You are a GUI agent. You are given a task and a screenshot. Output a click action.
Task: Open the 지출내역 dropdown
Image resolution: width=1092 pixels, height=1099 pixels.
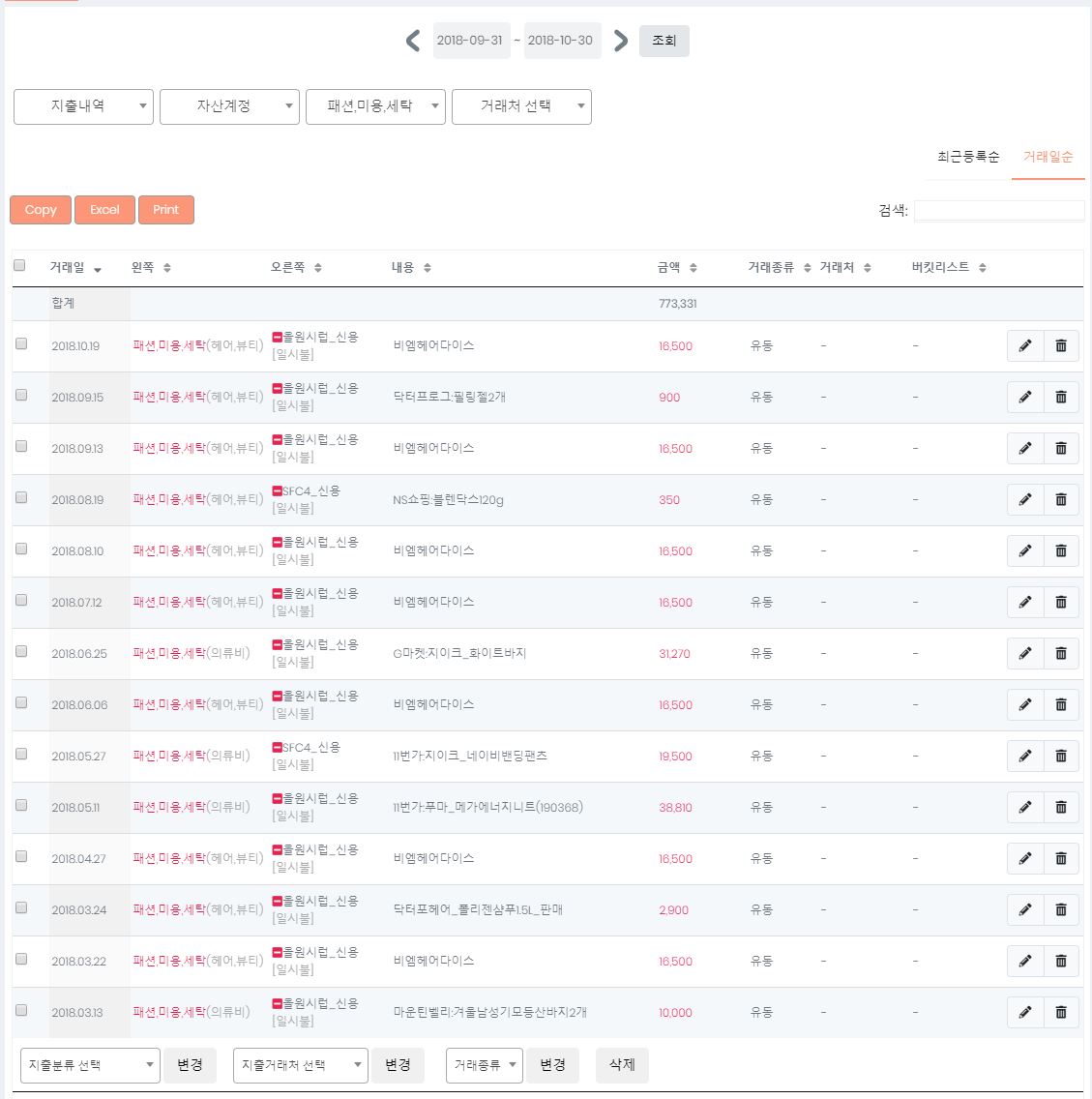pyautogui.click(x=83, y=106)
